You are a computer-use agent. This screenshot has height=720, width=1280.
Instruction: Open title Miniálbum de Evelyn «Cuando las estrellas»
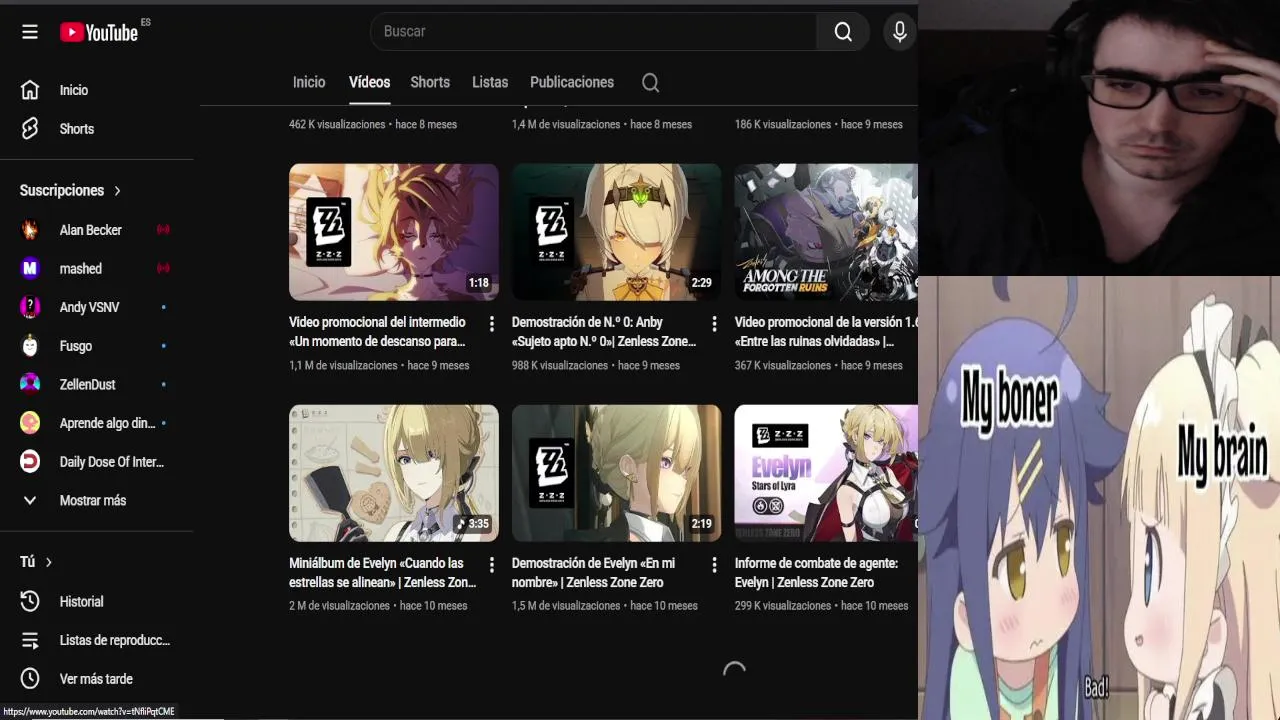pos(382,573)
